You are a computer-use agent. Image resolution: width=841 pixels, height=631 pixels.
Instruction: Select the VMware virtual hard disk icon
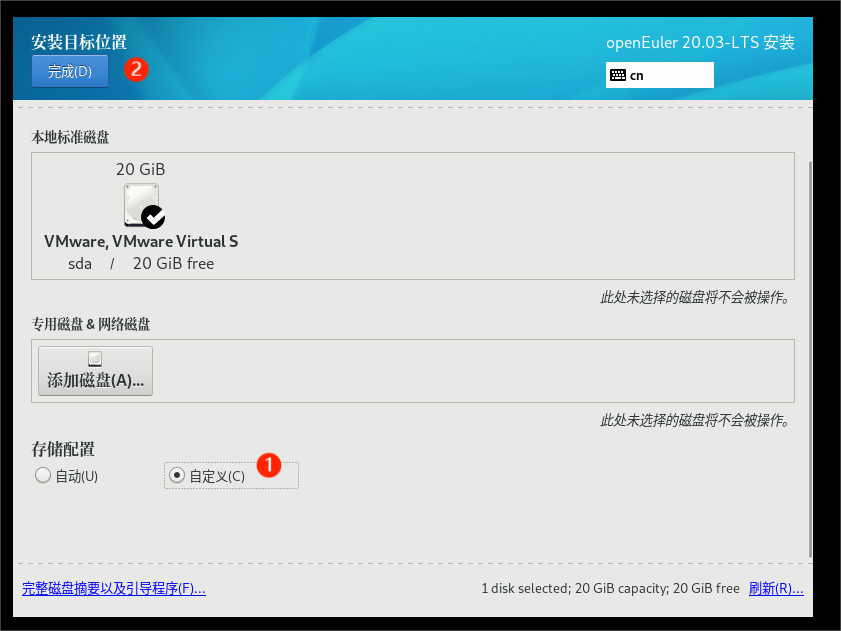tap(141, 205)
